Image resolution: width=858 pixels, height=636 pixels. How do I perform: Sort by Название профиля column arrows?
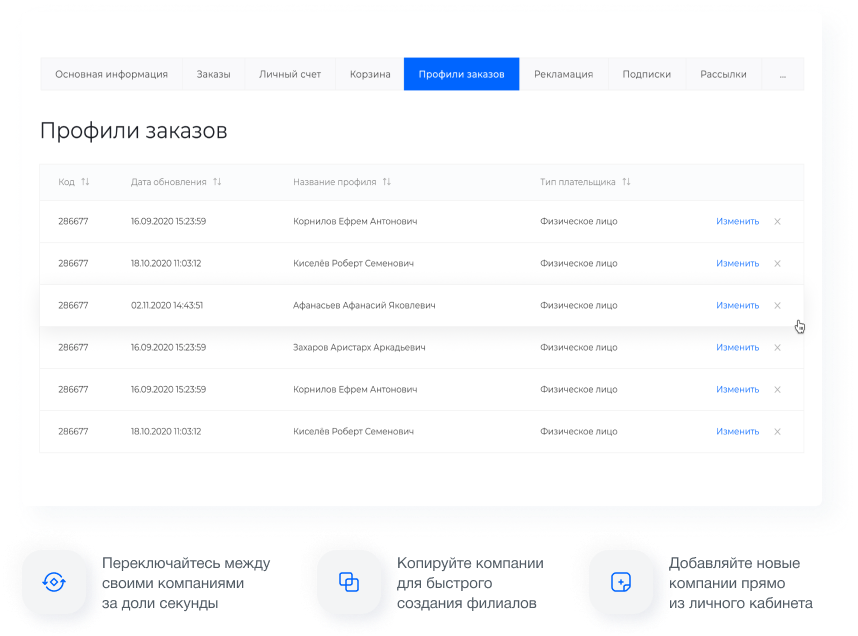pyautogui.click(x=387, y=182)
